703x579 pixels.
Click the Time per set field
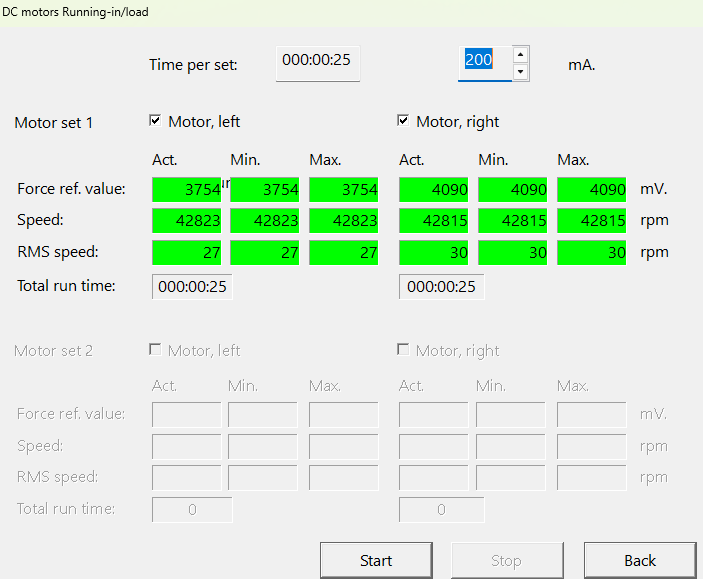[317, 63]
